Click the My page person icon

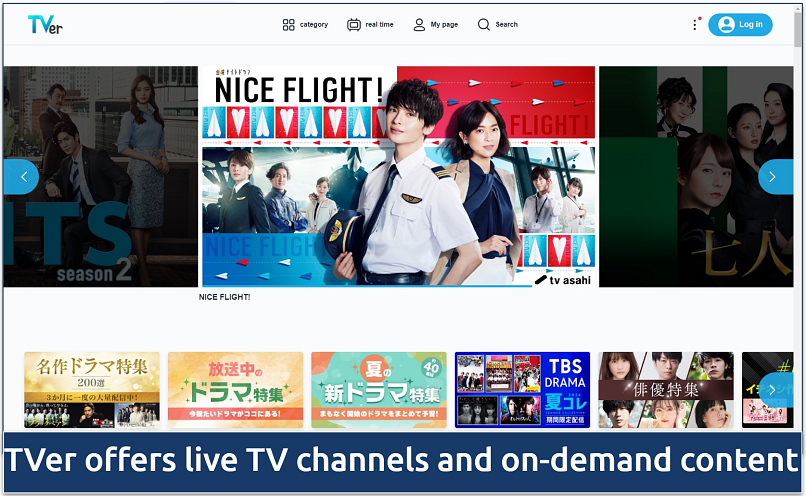[x=419, y=25]
